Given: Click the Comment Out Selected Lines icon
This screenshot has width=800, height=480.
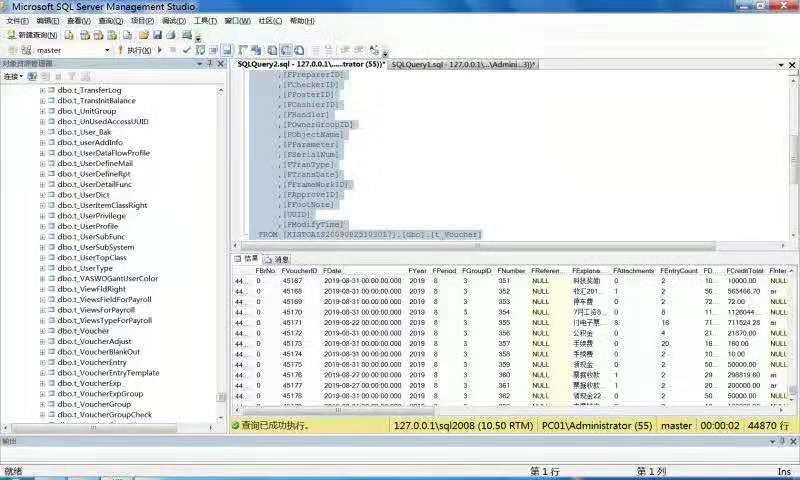Looking at the screenshot, I should click(316, 50).
